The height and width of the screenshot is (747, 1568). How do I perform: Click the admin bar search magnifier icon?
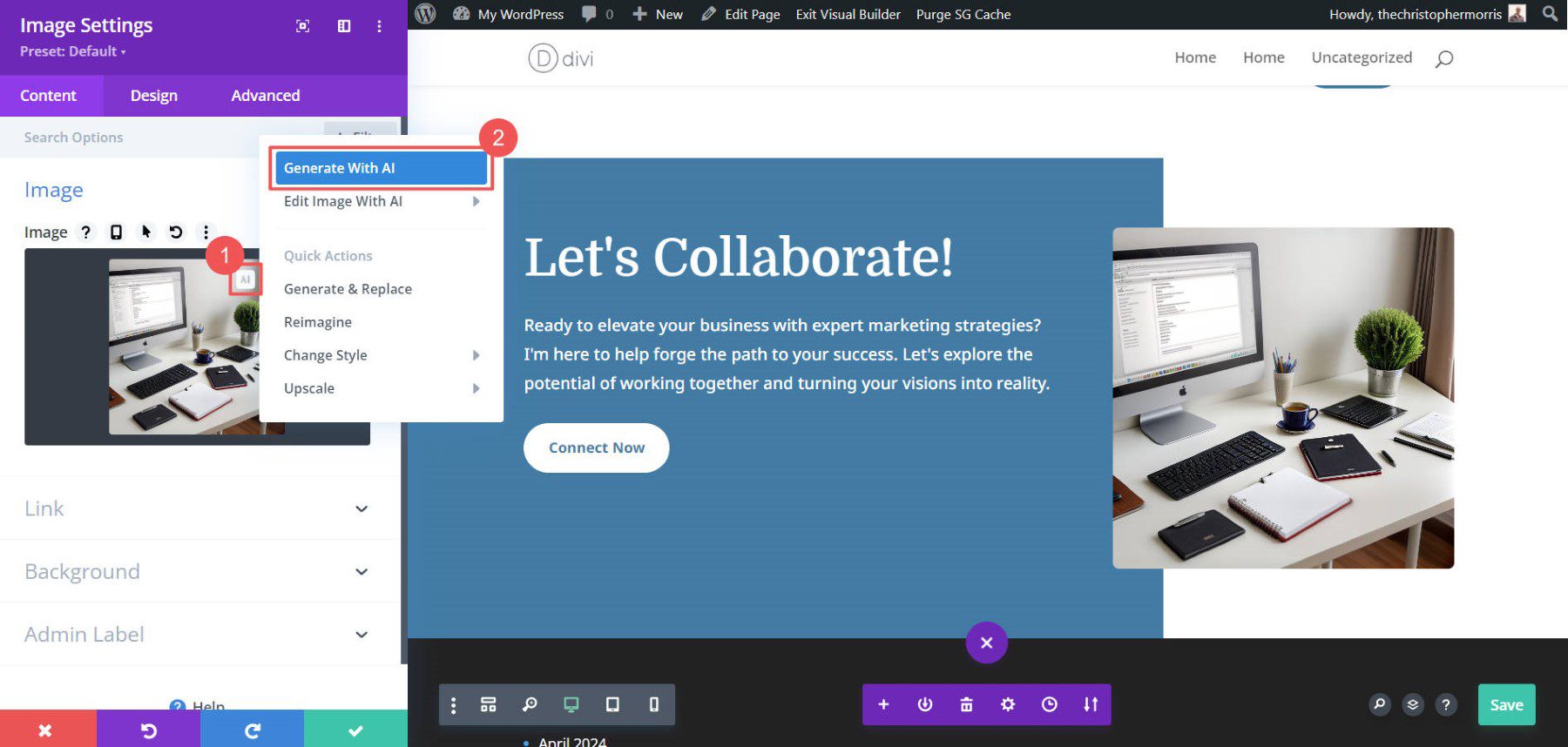tap(1550, 14)
